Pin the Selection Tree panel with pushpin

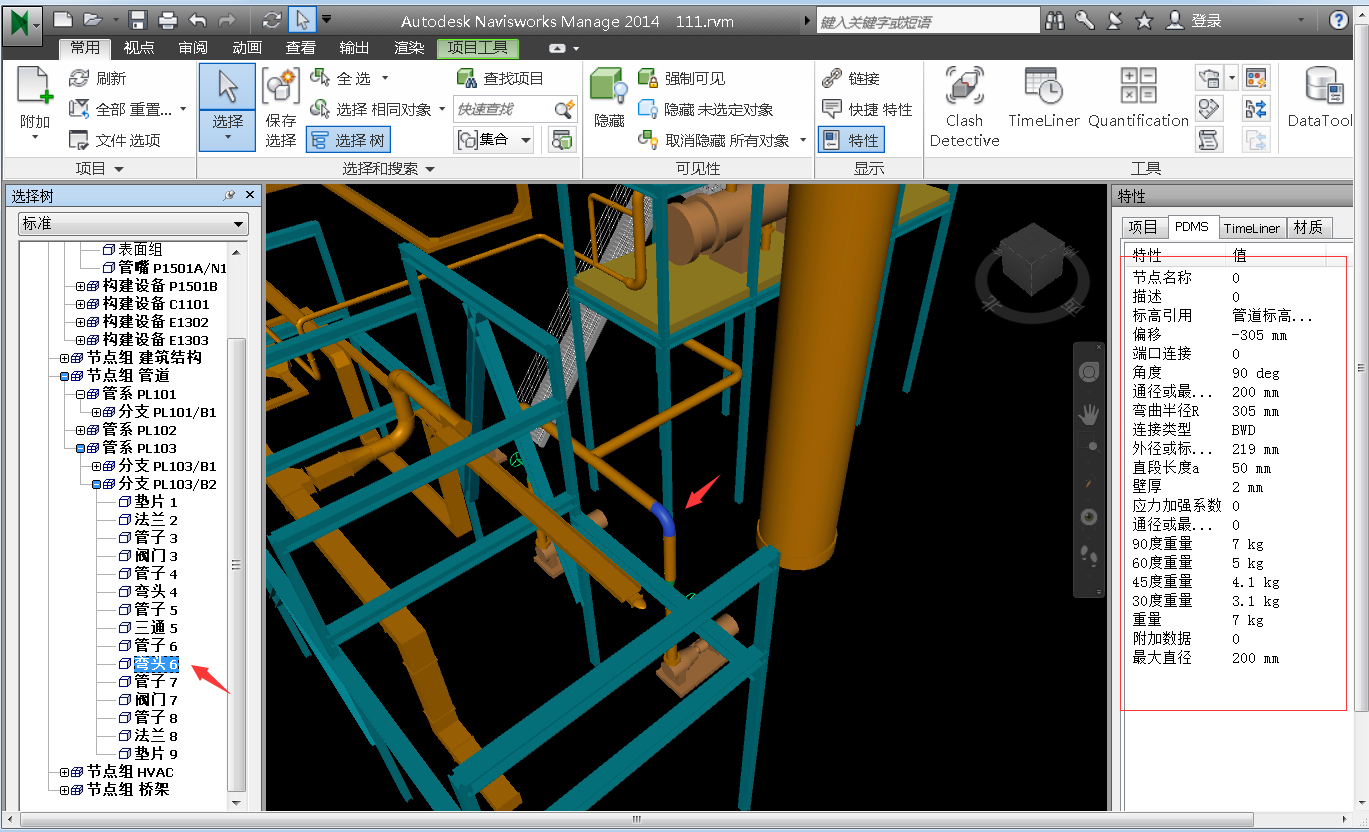[230, 195]
